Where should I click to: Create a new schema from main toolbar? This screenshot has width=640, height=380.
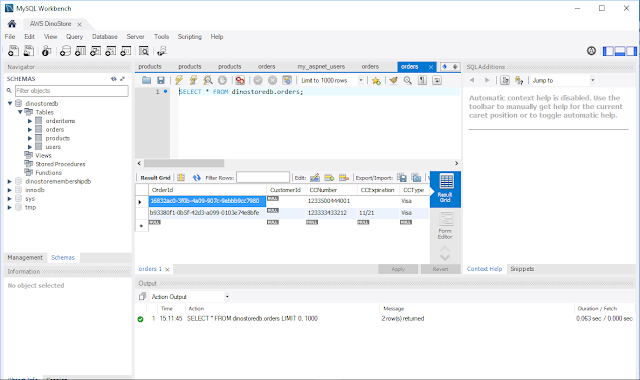65,51
